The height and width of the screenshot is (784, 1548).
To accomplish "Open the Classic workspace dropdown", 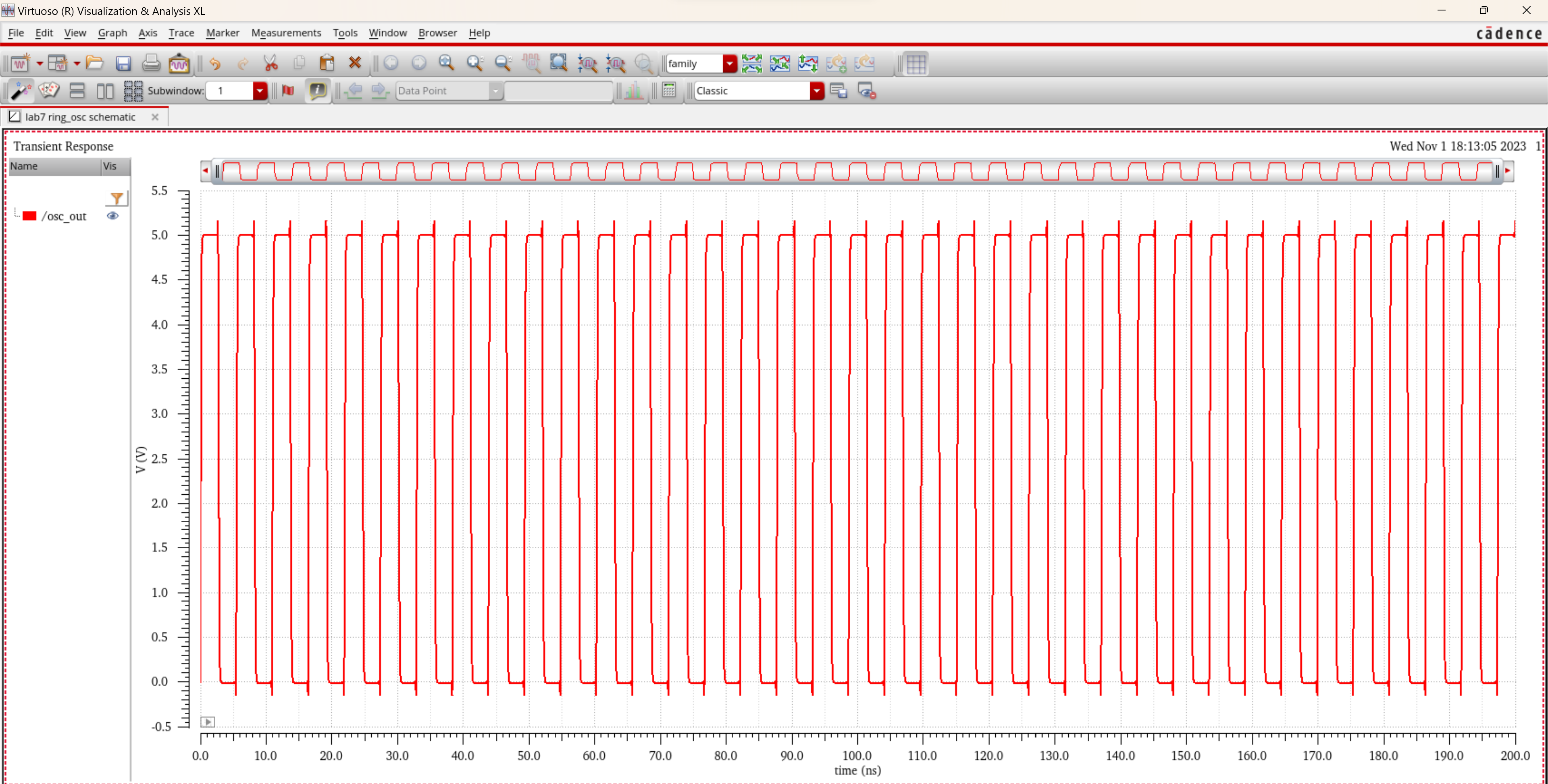I will pos(816,91).
